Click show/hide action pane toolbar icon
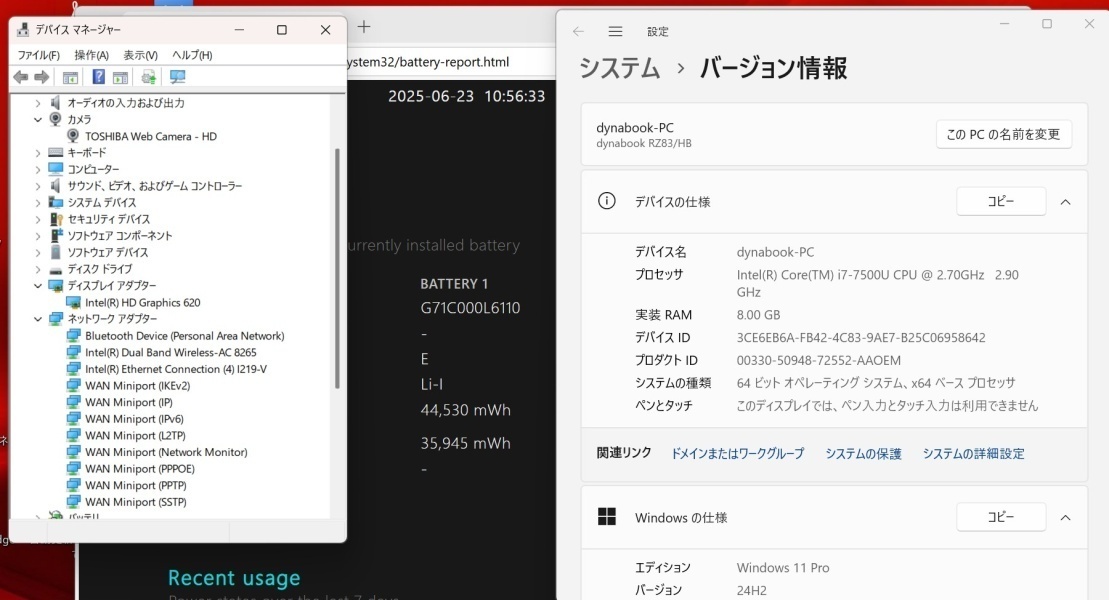Viewport: 1109px width, 600px height. pyautogui.click(x=120, y=77)
